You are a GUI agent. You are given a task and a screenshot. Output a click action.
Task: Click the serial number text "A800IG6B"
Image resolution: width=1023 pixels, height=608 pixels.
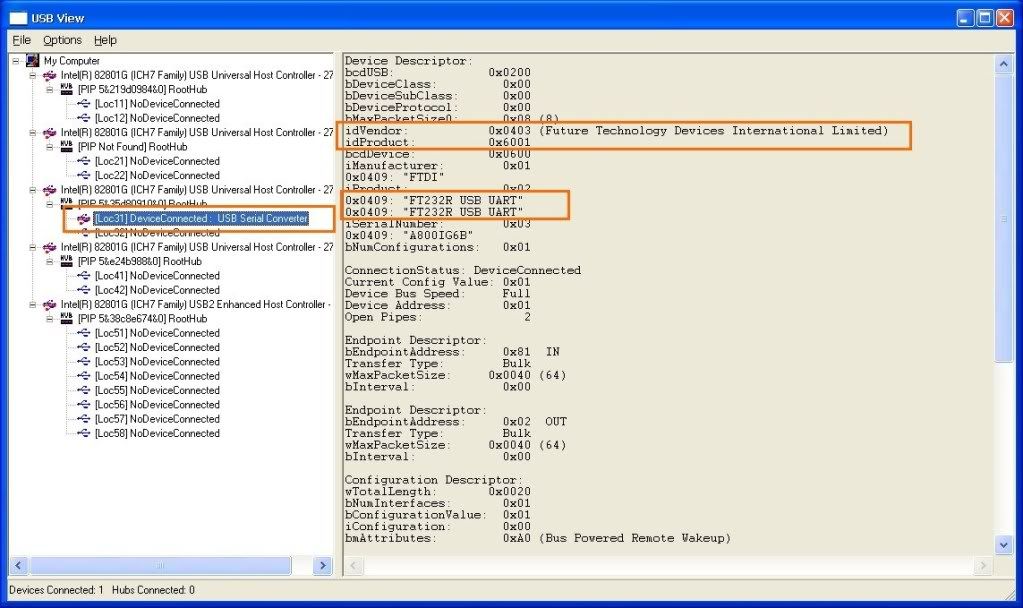pos(438,236)
